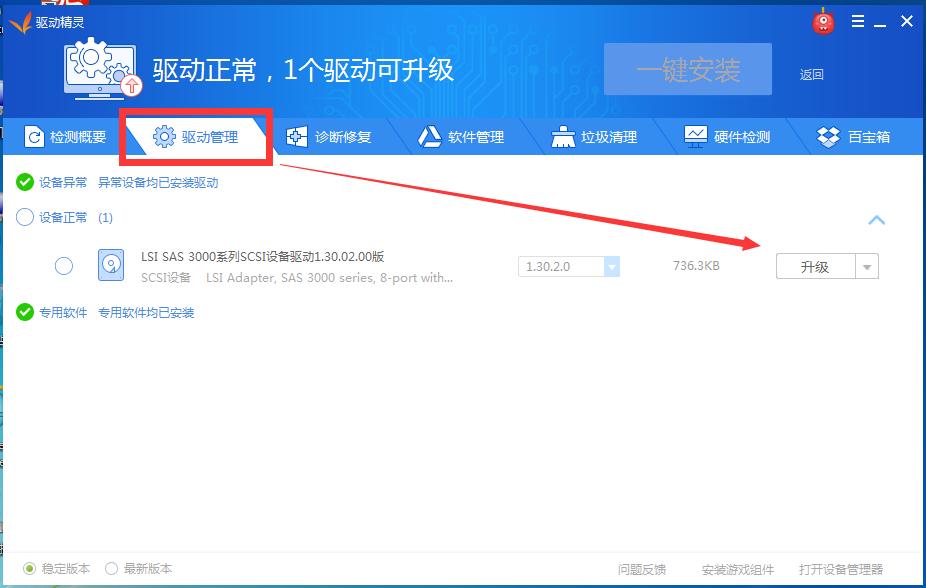Collapse the 设备正常 device list section

tap(878, 219)
